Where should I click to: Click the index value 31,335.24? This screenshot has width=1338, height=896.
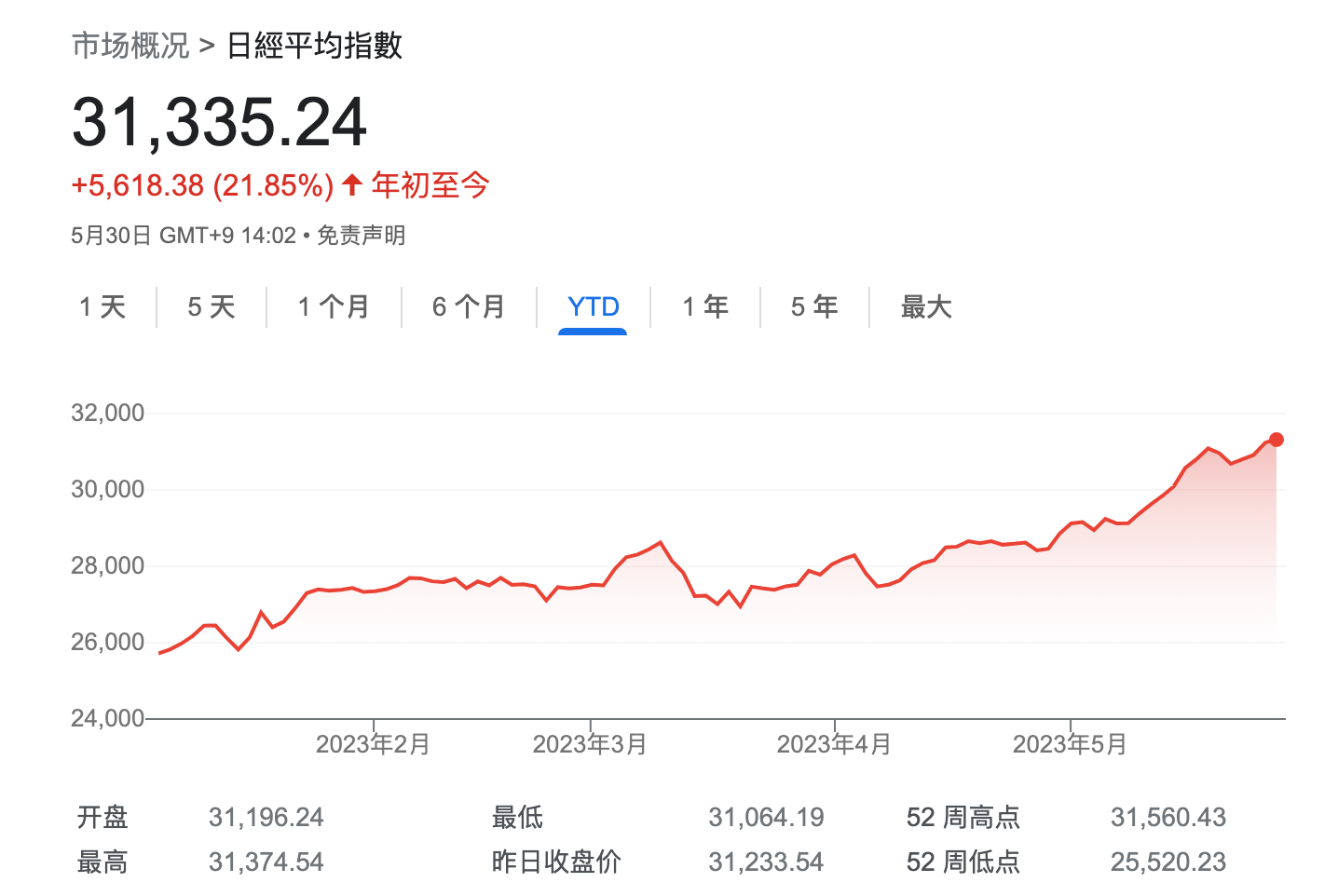click(x=220, y=122)
